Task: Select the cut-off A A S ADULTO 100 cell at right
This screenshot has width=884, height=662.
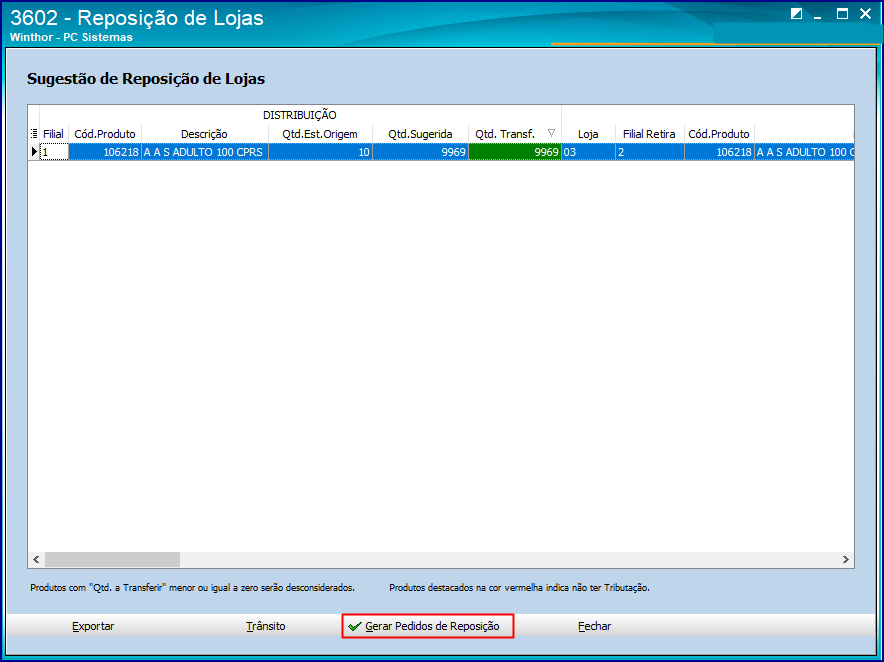Action: pyautogui.click(x=805, y=152)
